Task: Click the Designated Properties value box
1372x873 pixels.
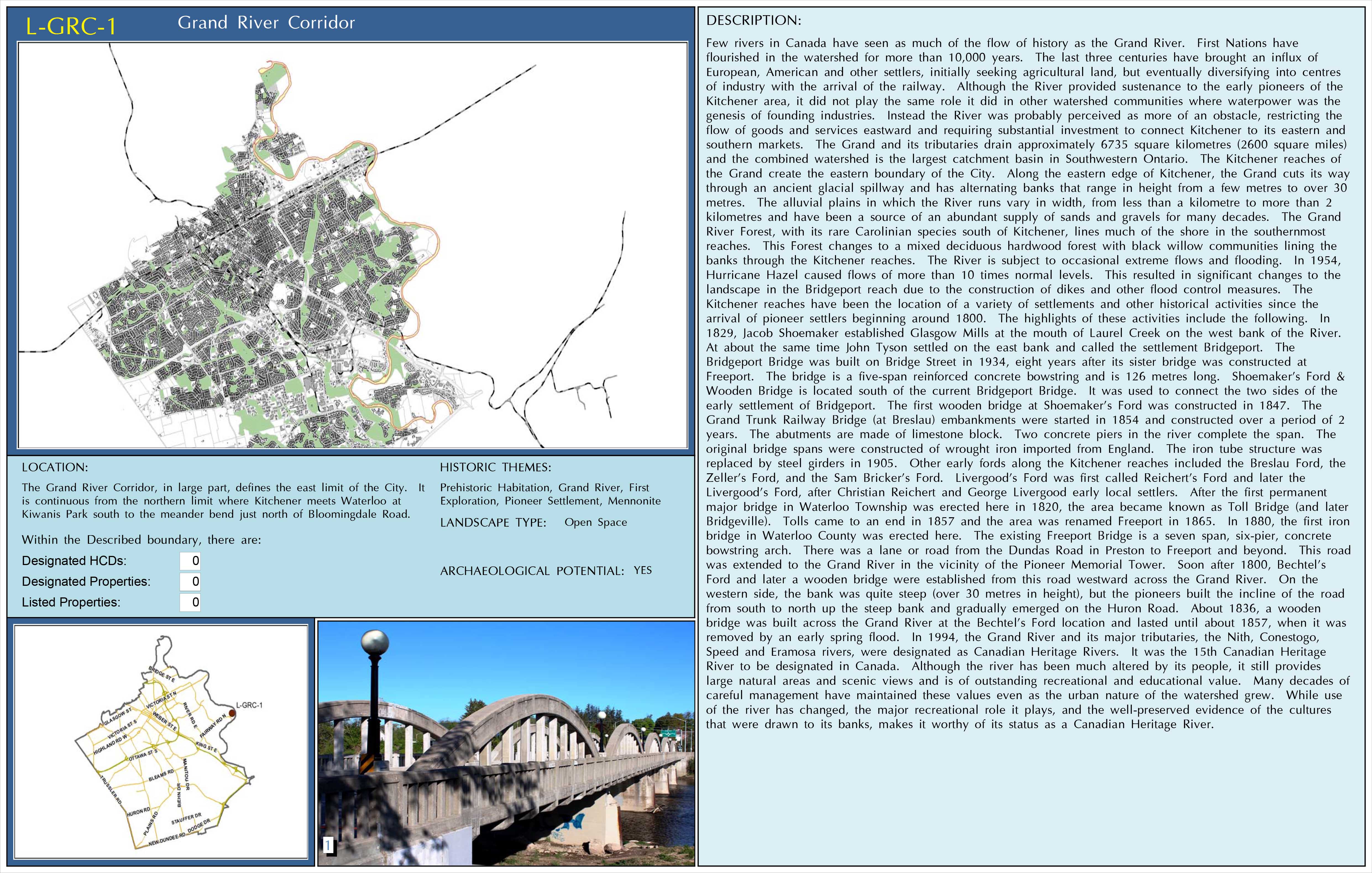Action: click(190, 581)
